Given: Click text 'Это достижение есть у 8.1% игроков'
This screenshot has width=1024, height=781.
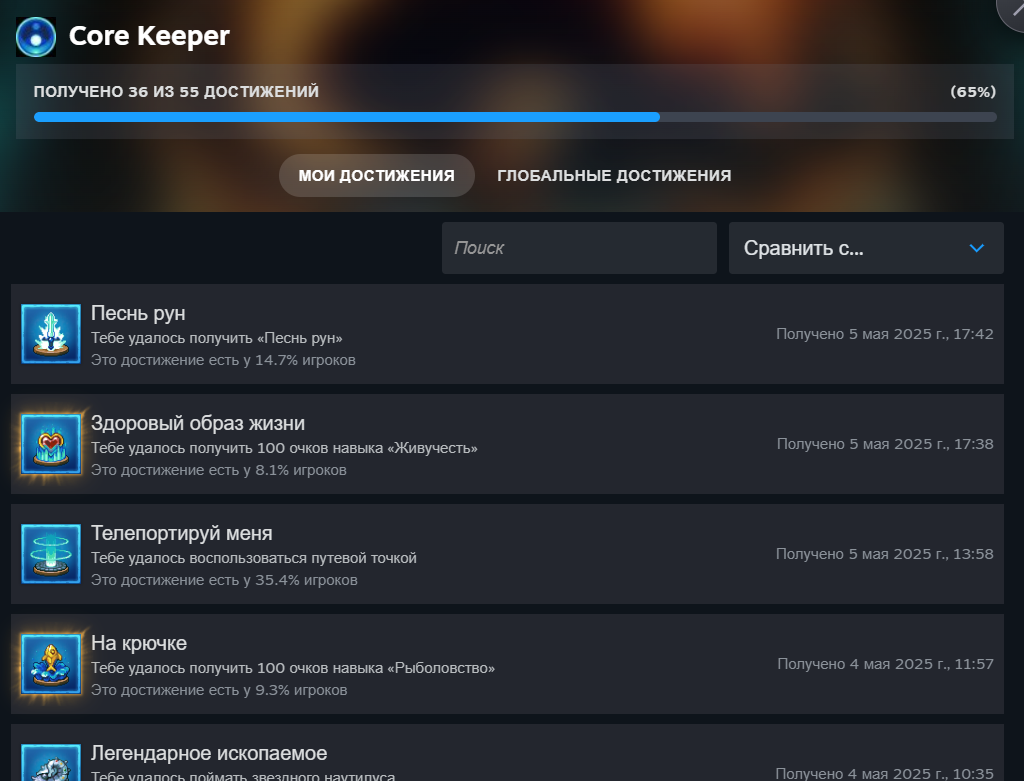Looking at the screenshot, I should tap(219, 470).
